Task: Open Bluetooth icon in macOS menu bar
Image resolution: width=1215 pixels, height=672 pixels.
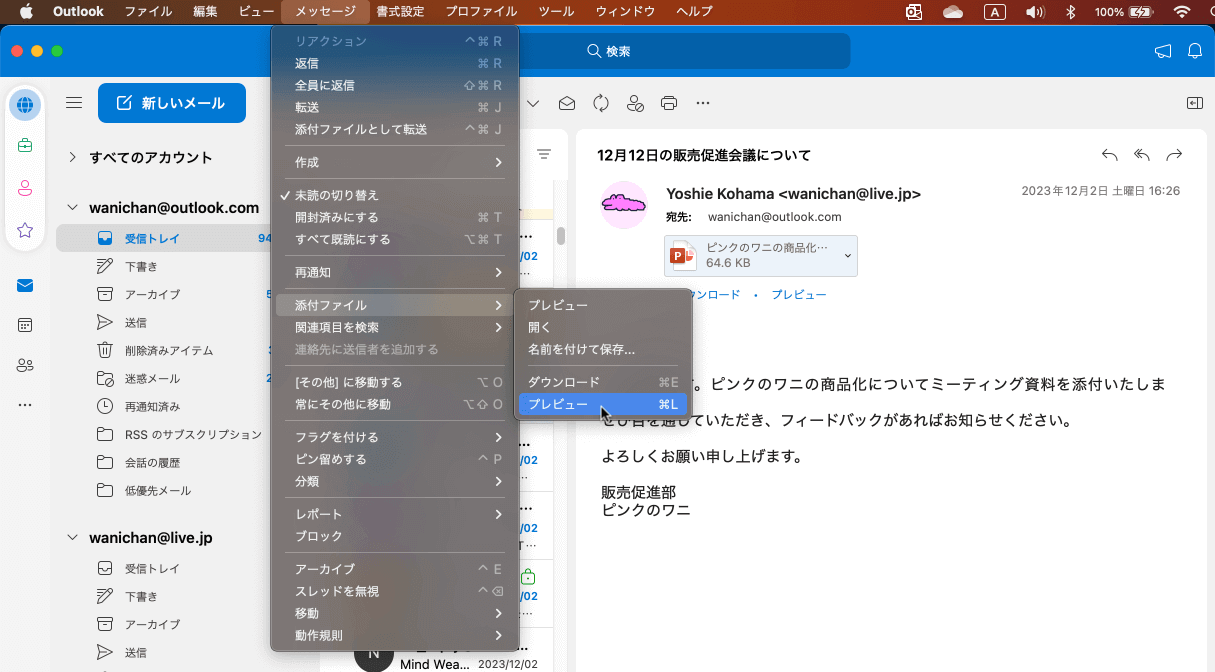Action: coord(1069,12)
